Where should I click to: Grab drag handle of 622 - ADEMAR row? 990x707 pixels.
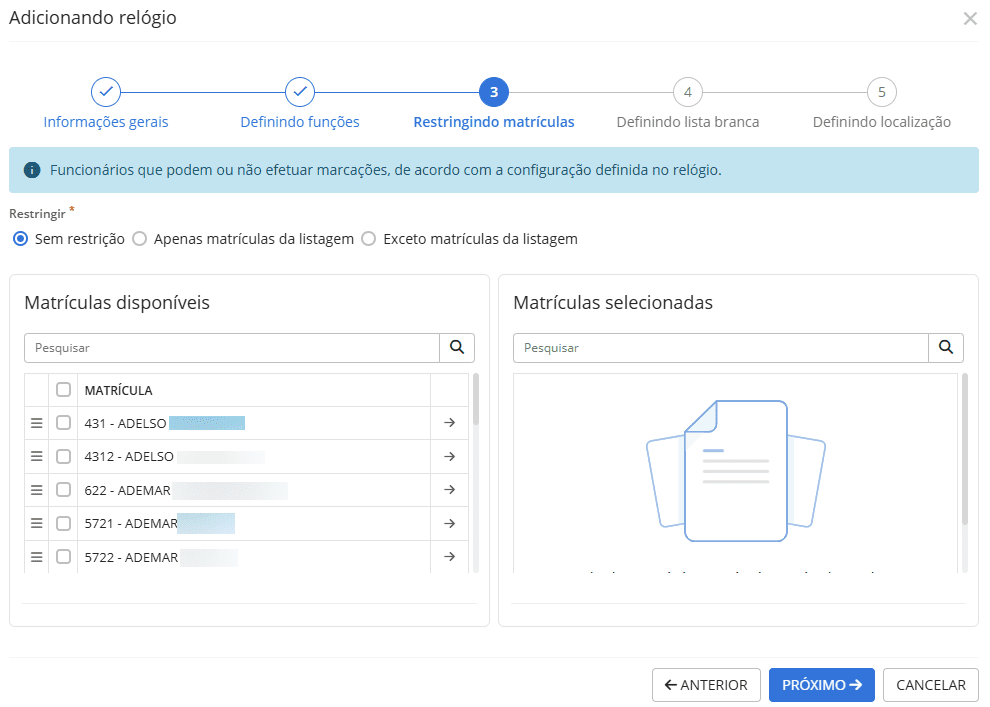(37, 490)
